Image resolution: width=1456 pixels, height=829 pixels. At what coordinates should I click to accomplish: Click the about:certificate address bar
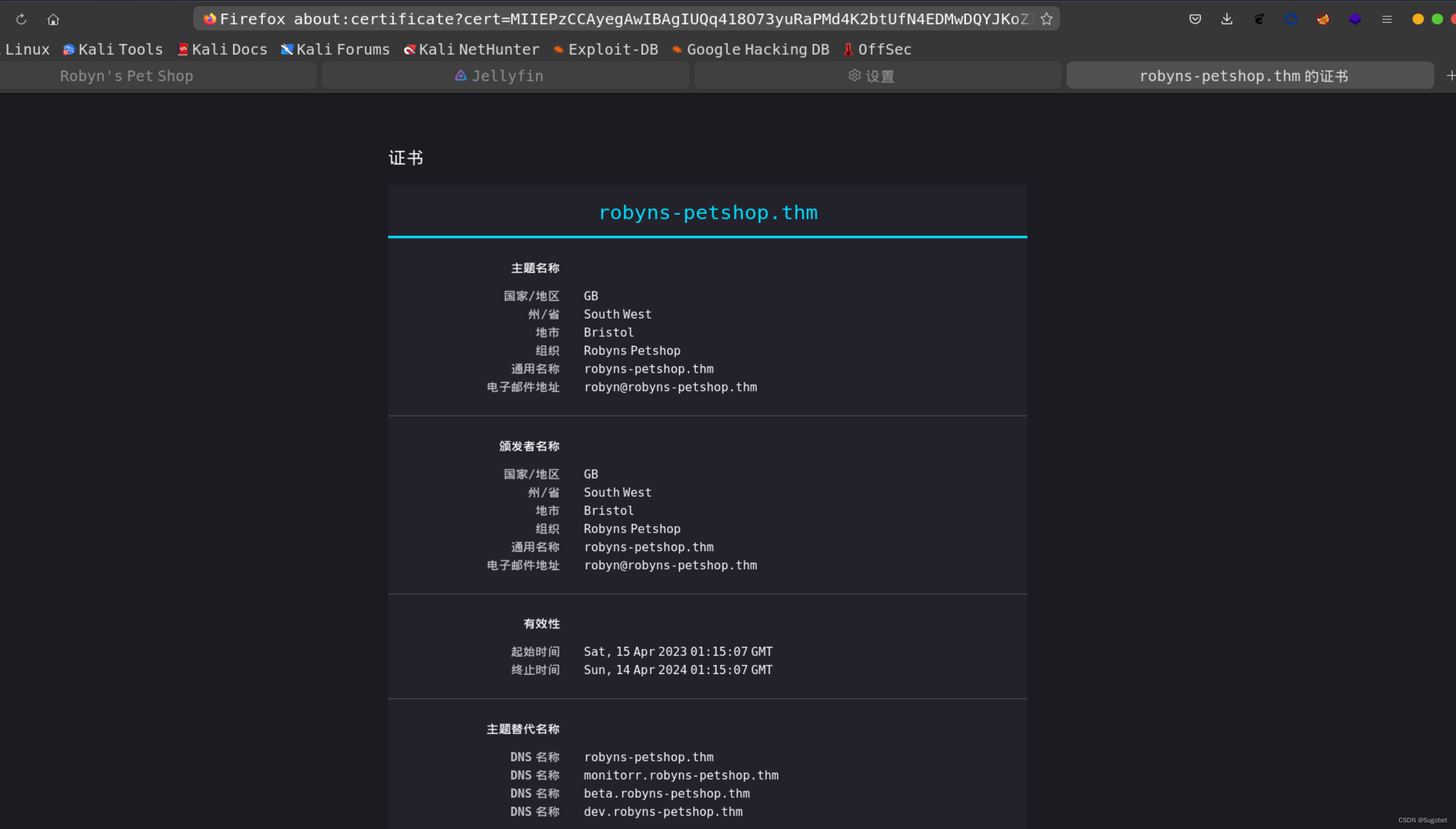(x=626, y=19)
